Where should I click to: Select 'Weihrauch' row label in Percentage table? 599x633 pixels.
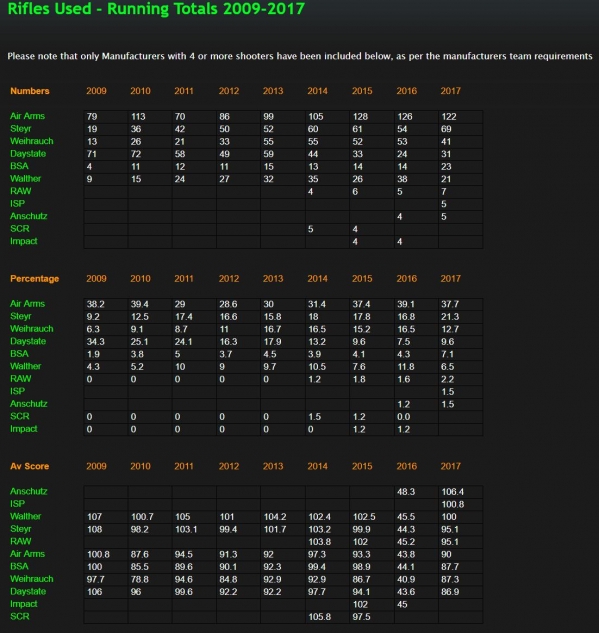31,329
